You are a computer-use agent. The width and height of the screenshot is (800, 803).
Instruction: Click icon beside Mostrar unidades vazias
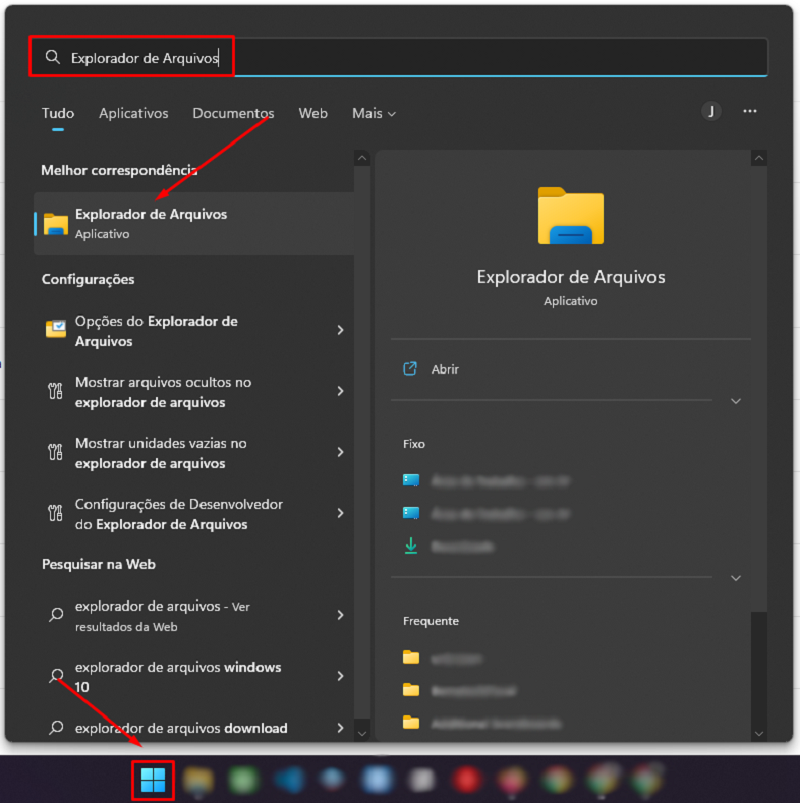(x=55, y=452)
